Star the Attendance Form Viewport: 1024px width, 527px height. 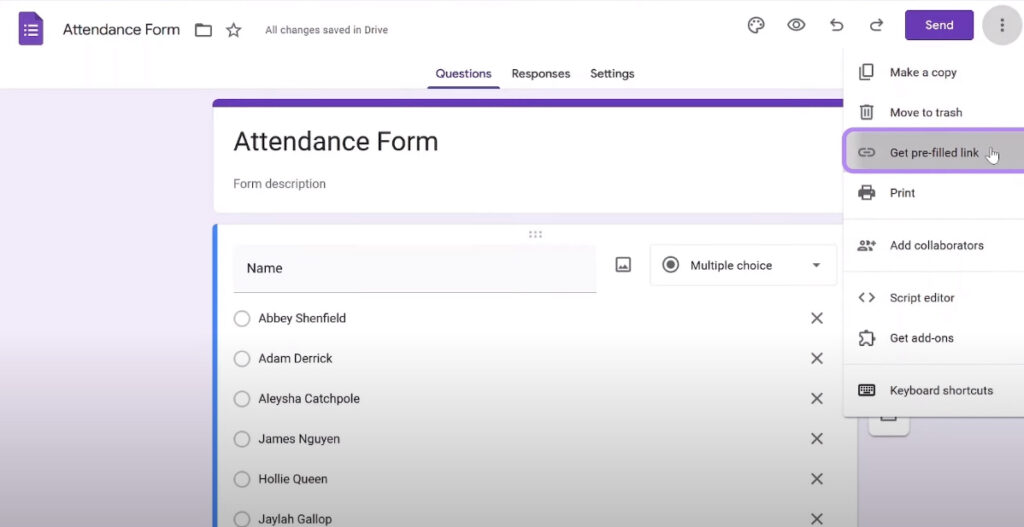coord(234,30)
